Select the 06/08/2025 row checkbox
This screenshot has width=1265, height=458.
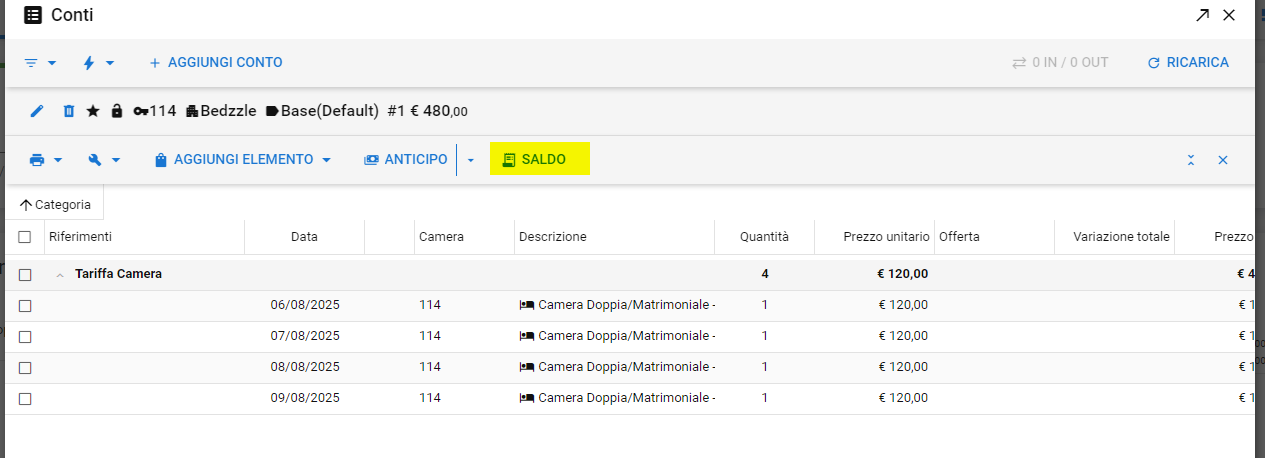tap(25, 305)
